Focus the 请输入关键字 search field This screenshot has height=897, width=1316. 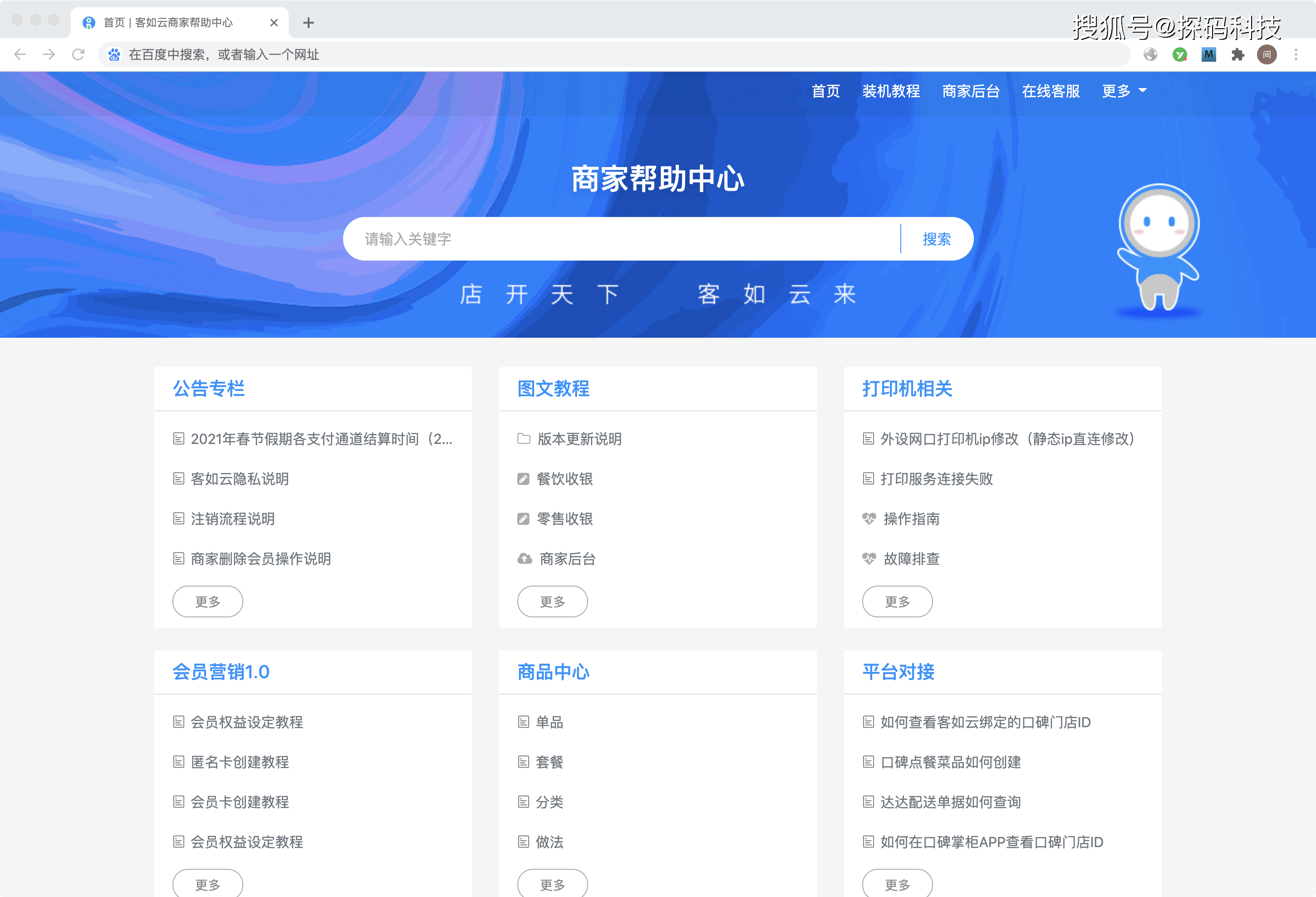click(x=622, y=239)
